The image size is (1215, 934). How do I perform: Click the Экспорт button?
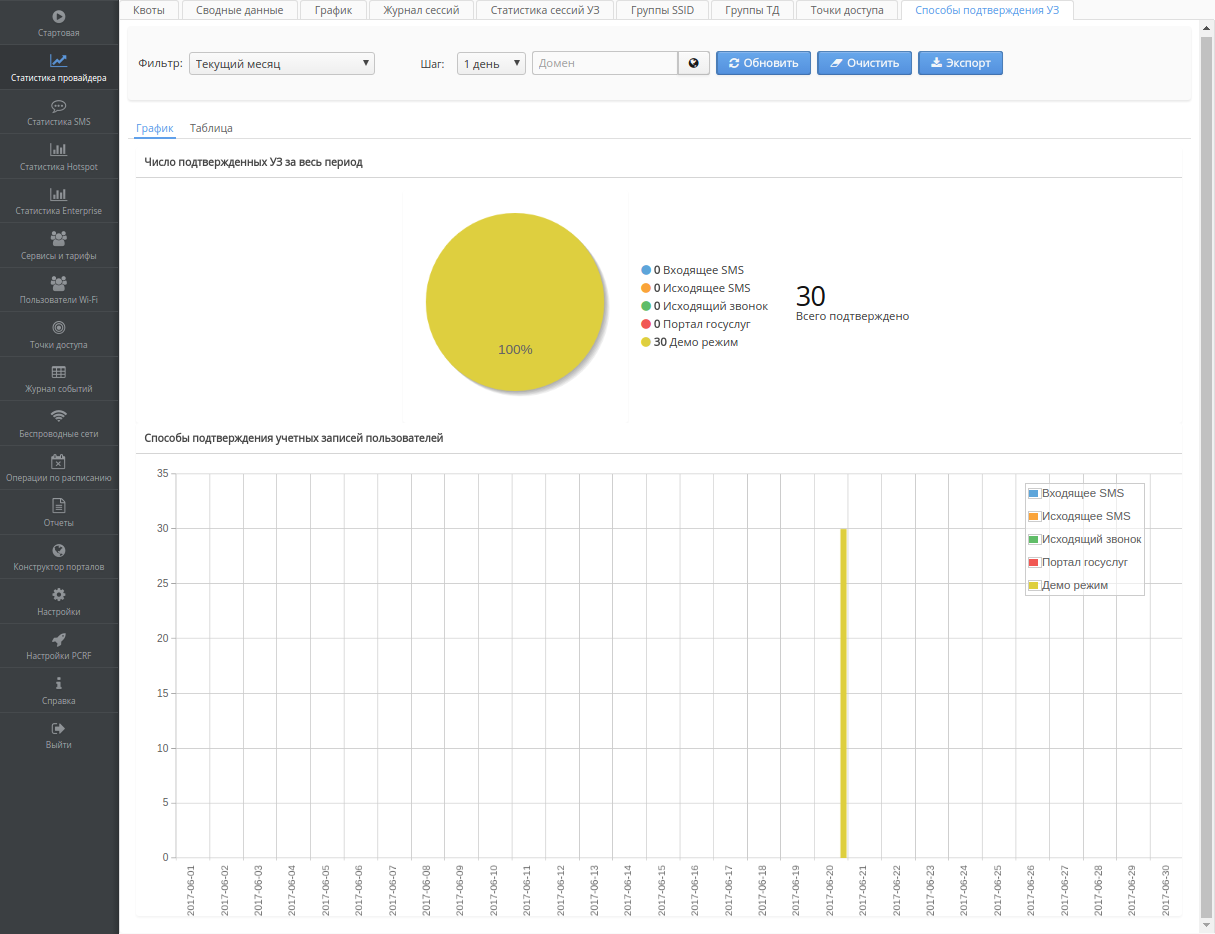pyautogui.click(x=960, y=63)
